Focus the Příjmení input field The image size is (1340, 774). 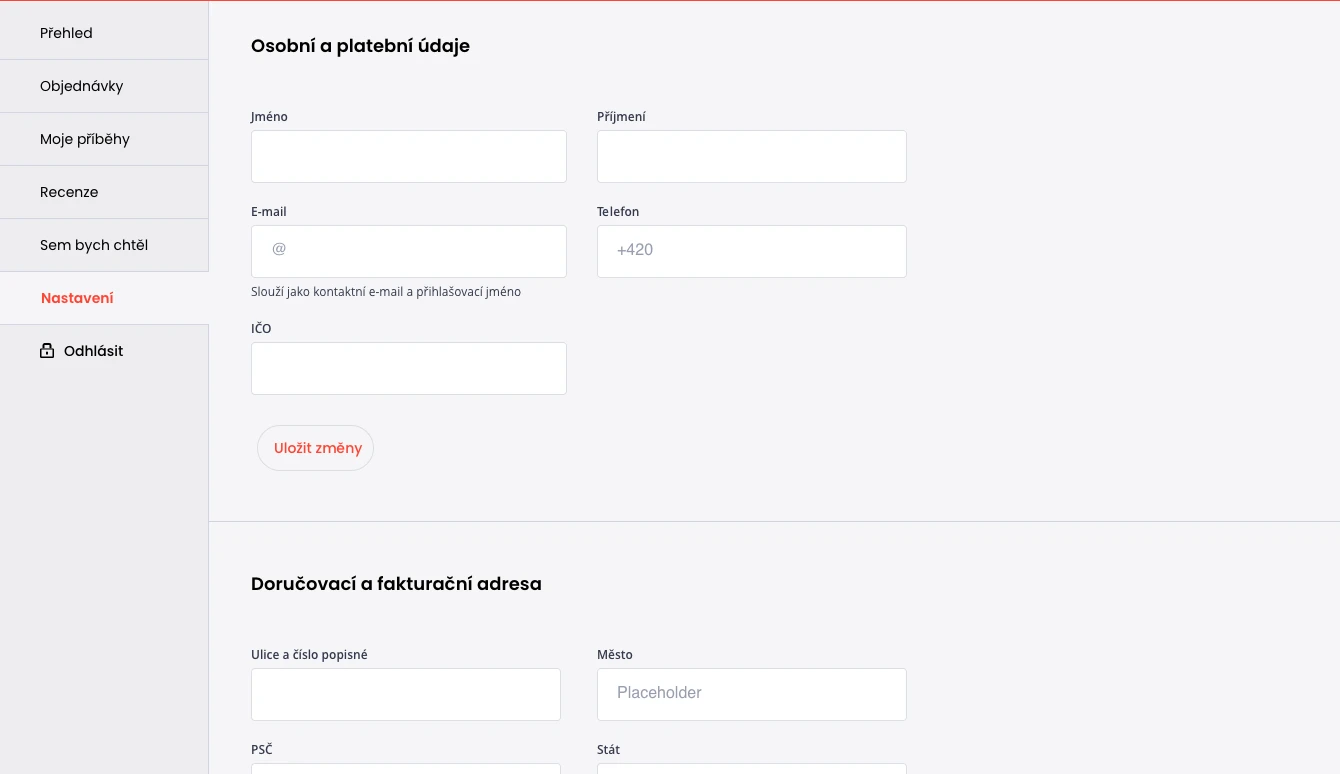point(752,156)
